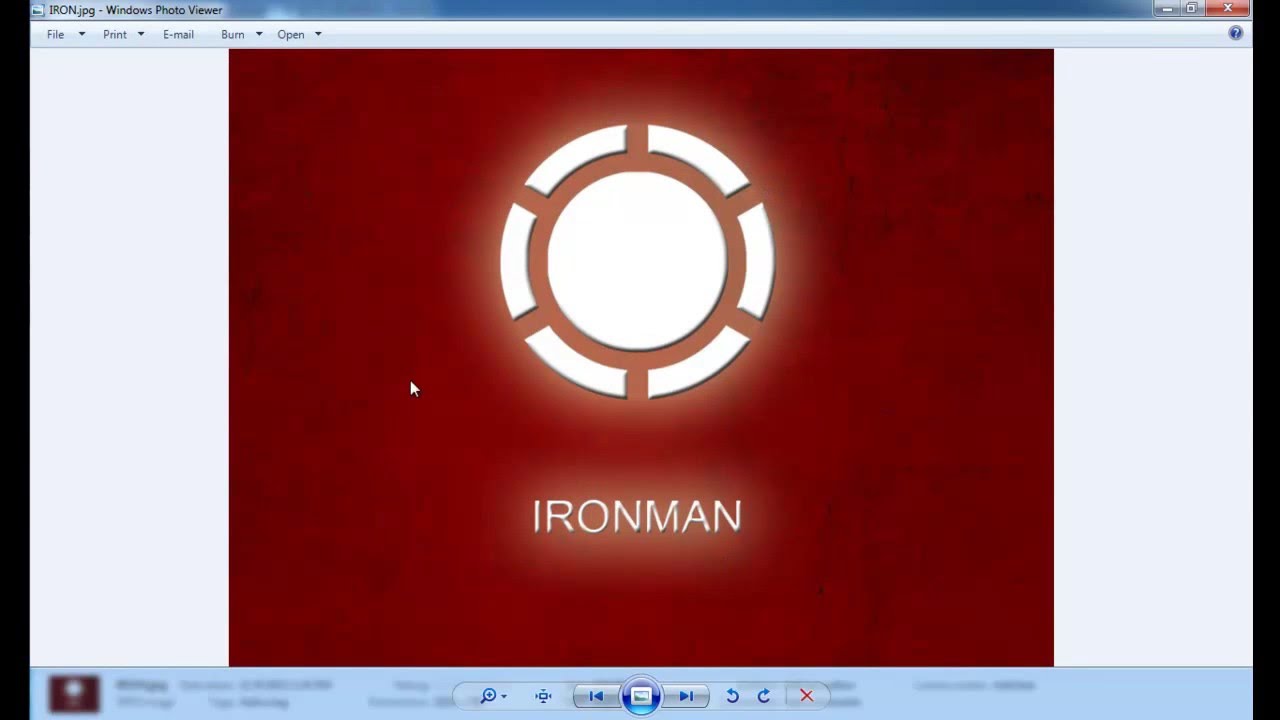Screen dimensions: 1280x720
Task: Delete the photo with the red X
Action: coord(806,696)
